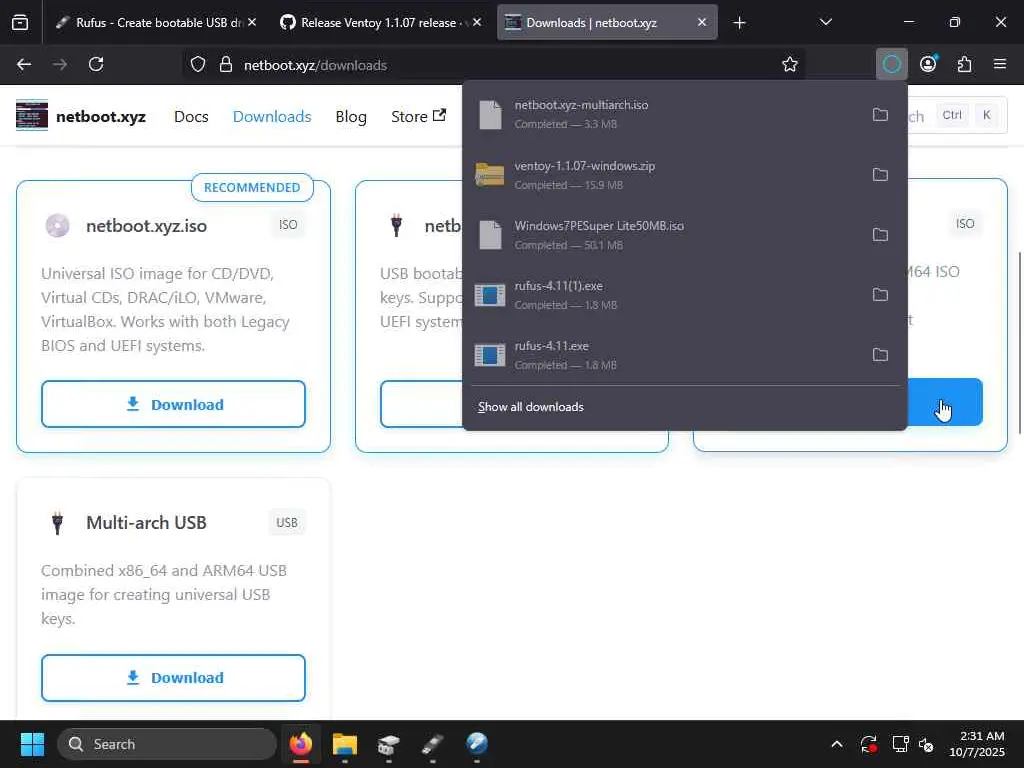Show rufus-4.11(1).exe in folder
Image resolution: width=1024 pixels, height=768 pixels.
pos(880,295)
